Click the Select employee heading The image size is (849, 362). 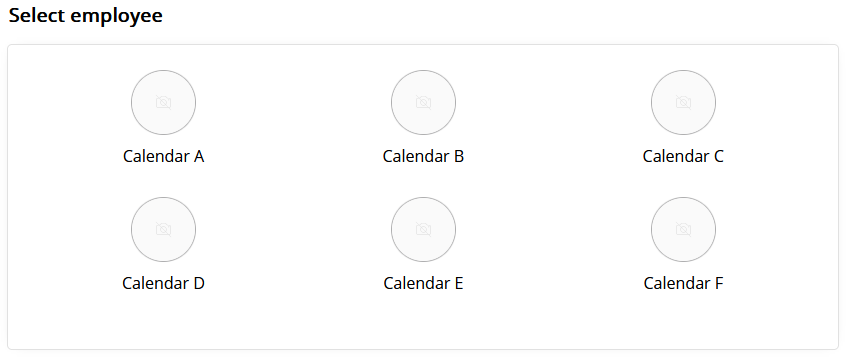pos(86,16)
